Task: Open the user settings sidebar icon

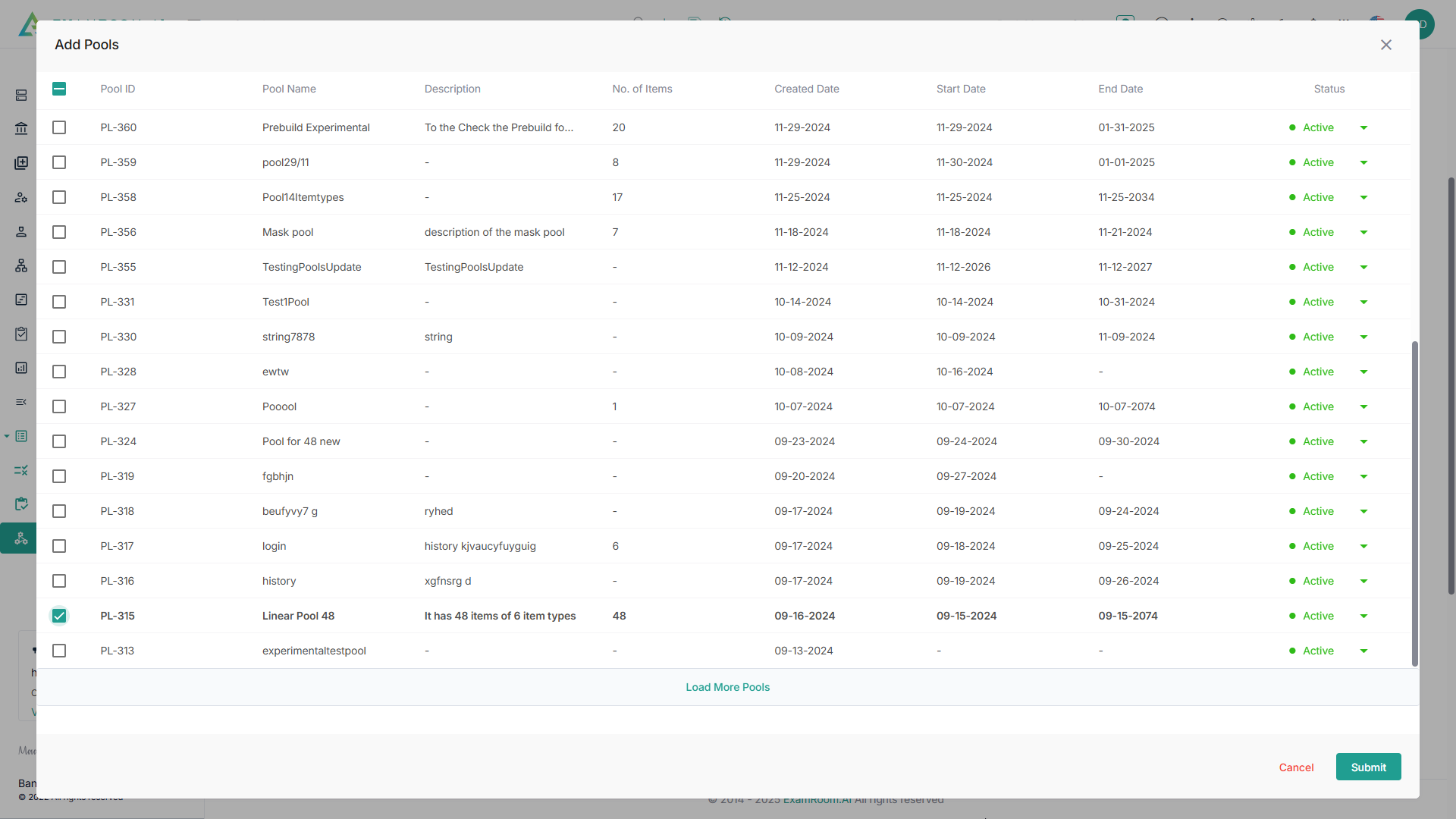Action: 21,197
